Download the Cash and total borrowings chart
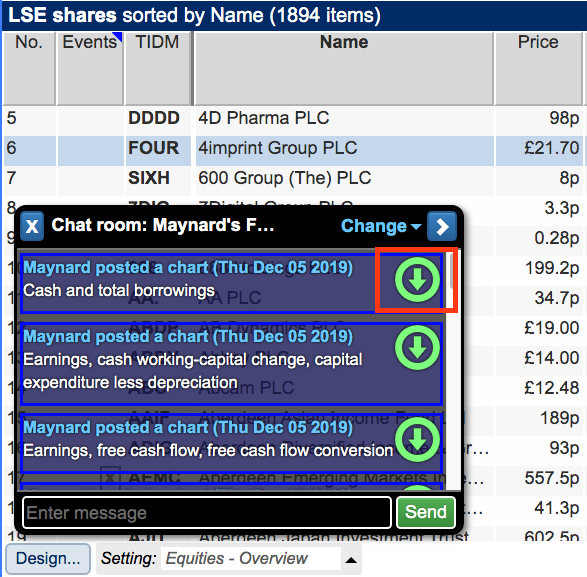Viewport: 587px width, 577px height. pos(417,279)
